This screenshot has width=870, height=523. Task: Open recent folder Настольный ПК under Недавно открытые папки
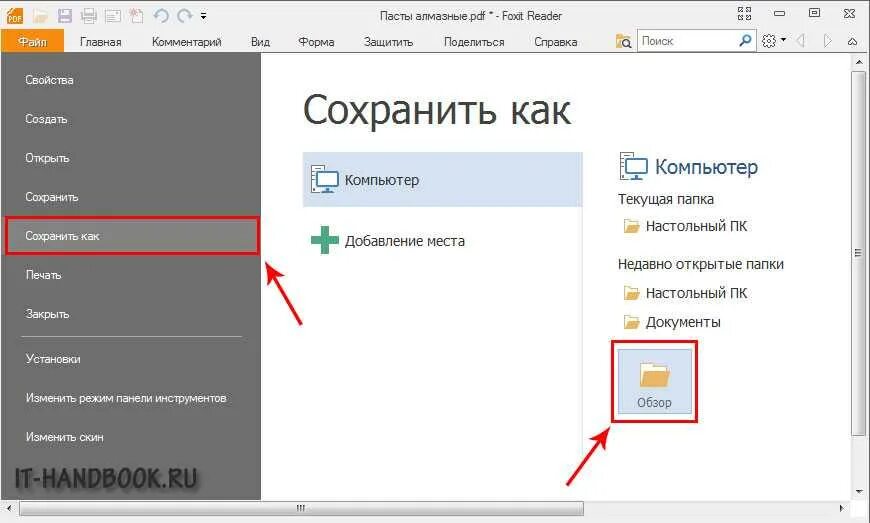pyautogui.click(x=686, y=293)
